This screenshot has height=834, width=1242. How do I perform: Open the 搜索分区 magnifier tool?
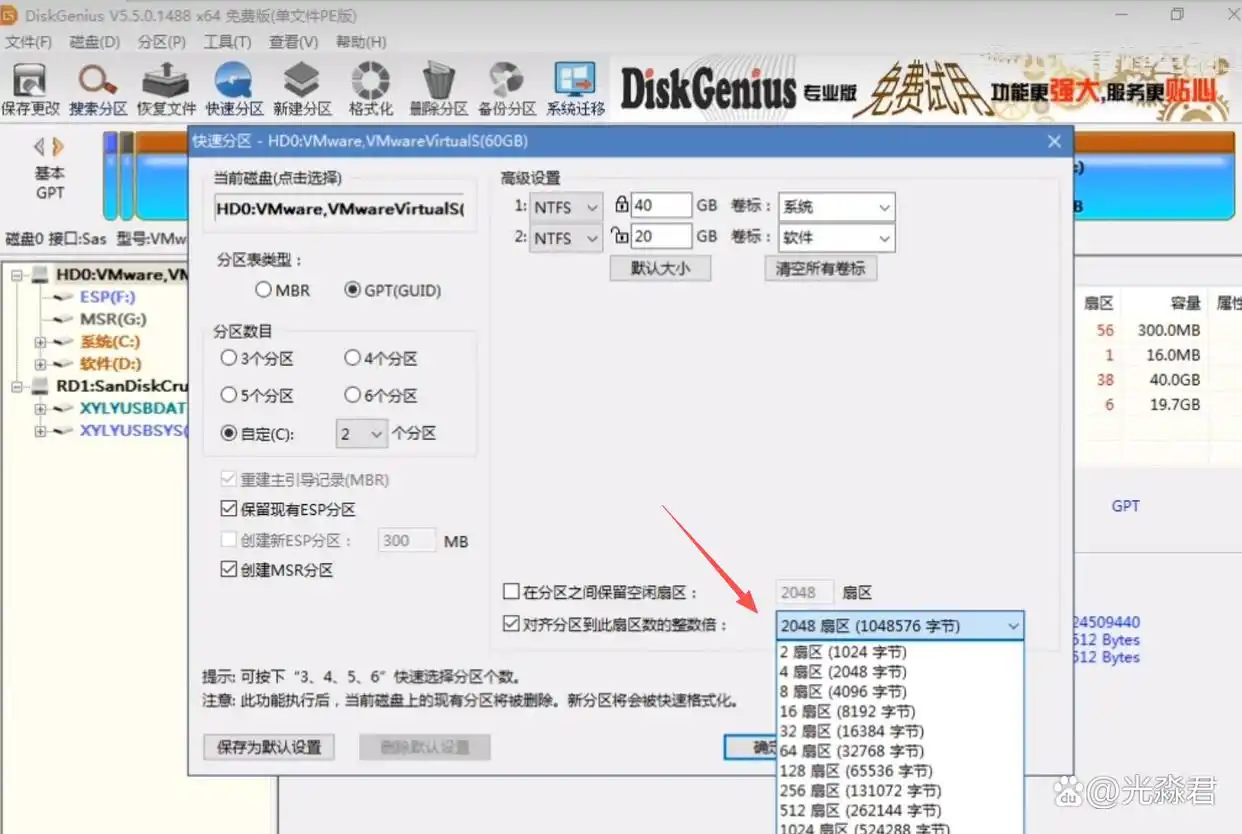tap(97, 88)
